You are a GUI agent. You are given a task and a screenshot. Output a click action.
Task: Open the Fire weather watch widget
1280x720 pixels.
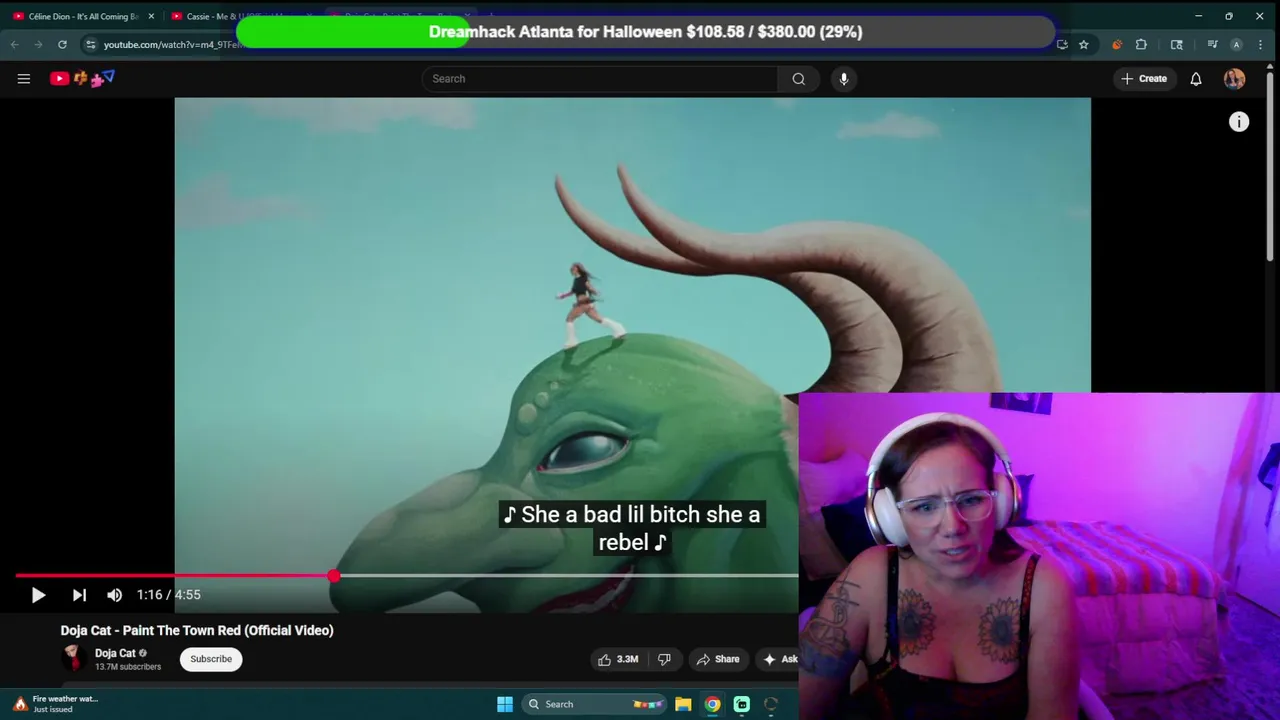[55, 704]
